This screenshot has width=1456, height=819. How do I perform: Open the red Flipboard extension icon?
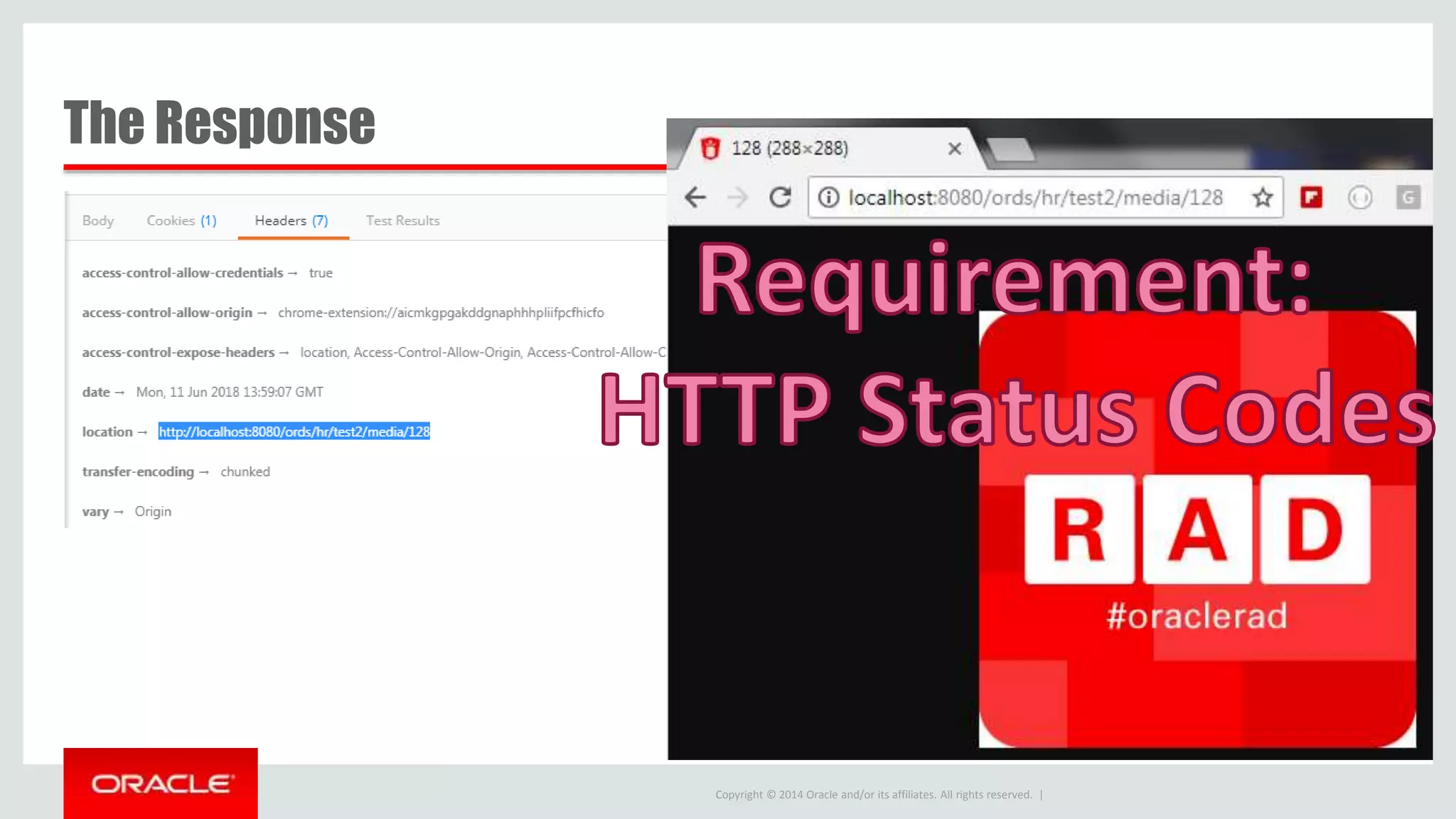[x=1312, y=197]
